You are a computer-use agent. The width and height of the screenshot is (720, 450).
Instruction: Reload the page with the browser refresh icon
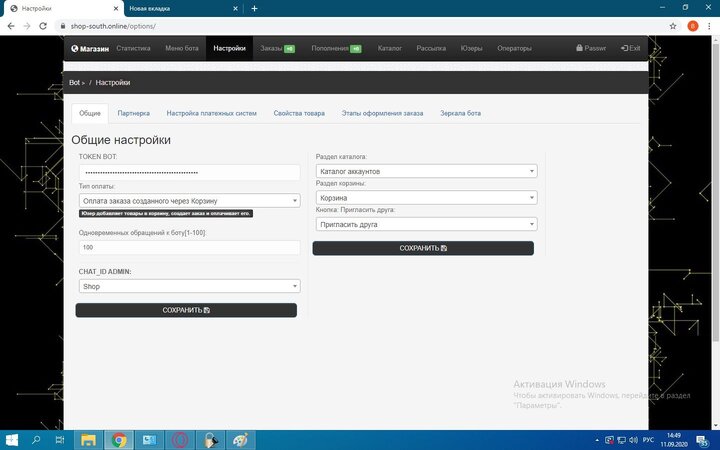(42, 25)
